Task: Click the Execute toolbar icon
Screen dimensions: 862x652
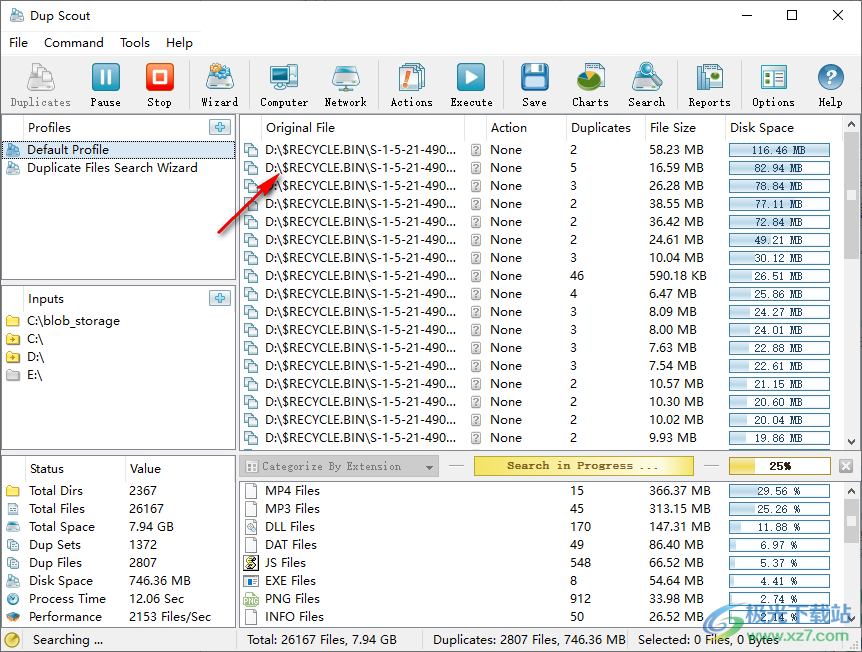Action: 471,85
